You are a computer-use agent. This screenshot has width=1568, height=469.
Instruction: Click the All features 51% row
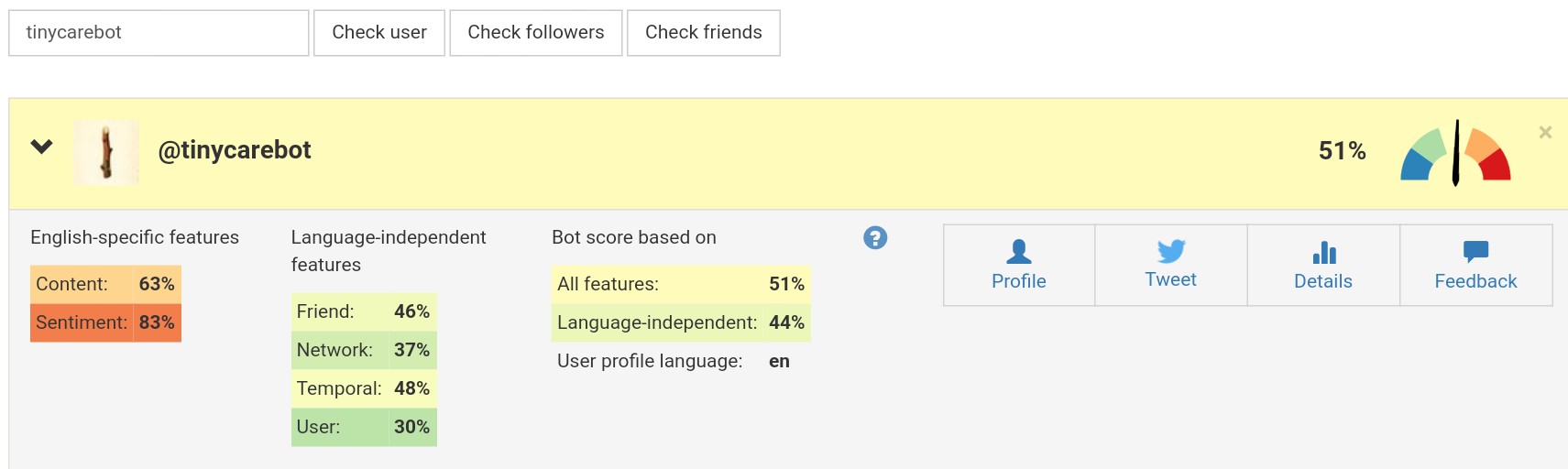point(680,284)
